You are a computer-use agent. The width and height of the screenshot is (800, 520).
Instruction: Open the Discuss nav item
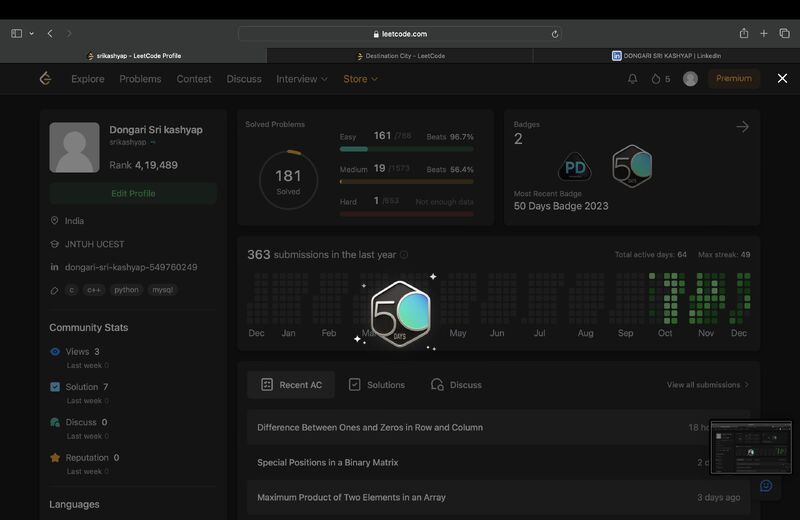(244, 79)
